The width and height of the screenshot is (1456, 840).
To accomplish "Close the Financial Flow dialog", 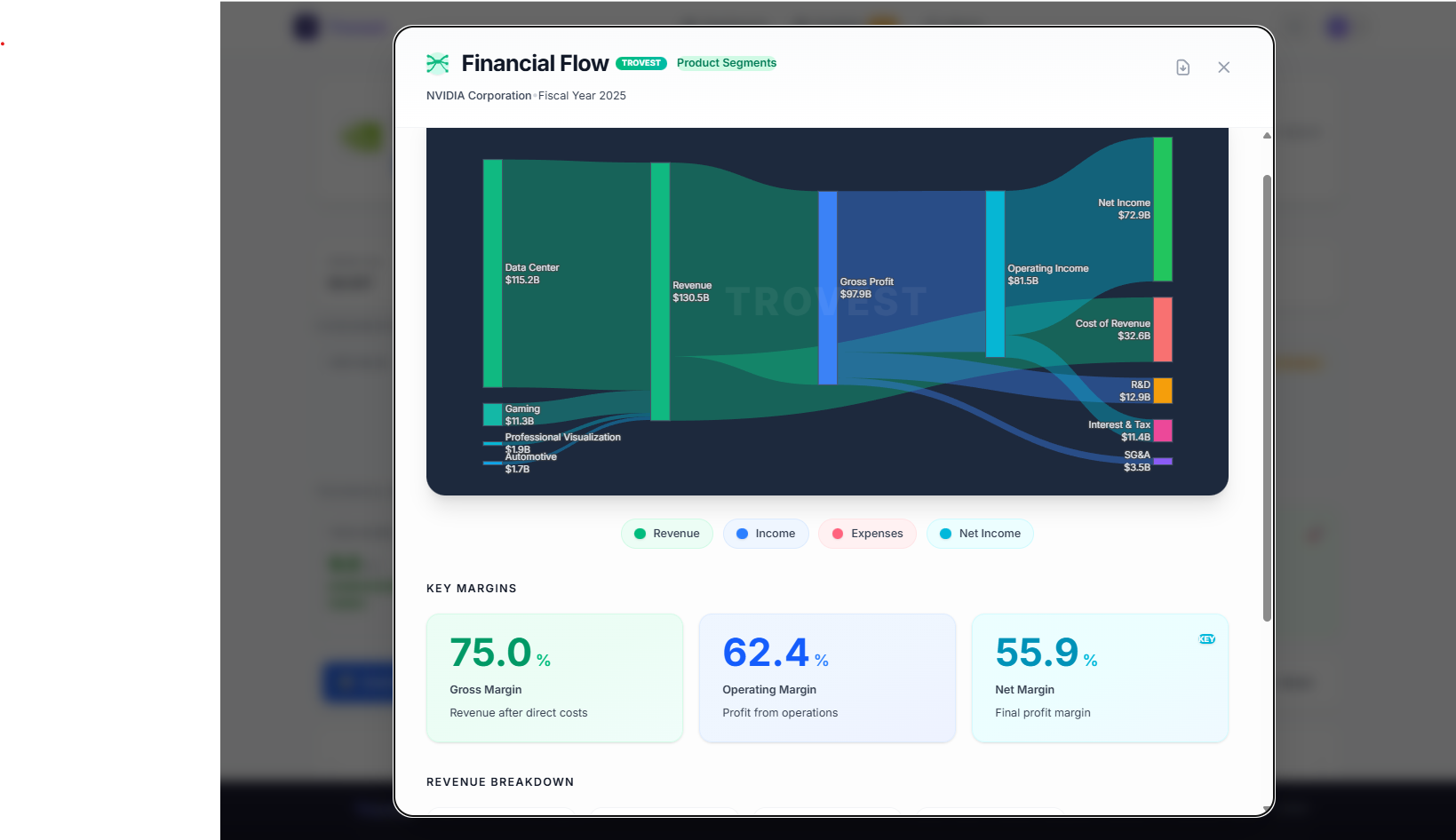I will point(1223,67).
